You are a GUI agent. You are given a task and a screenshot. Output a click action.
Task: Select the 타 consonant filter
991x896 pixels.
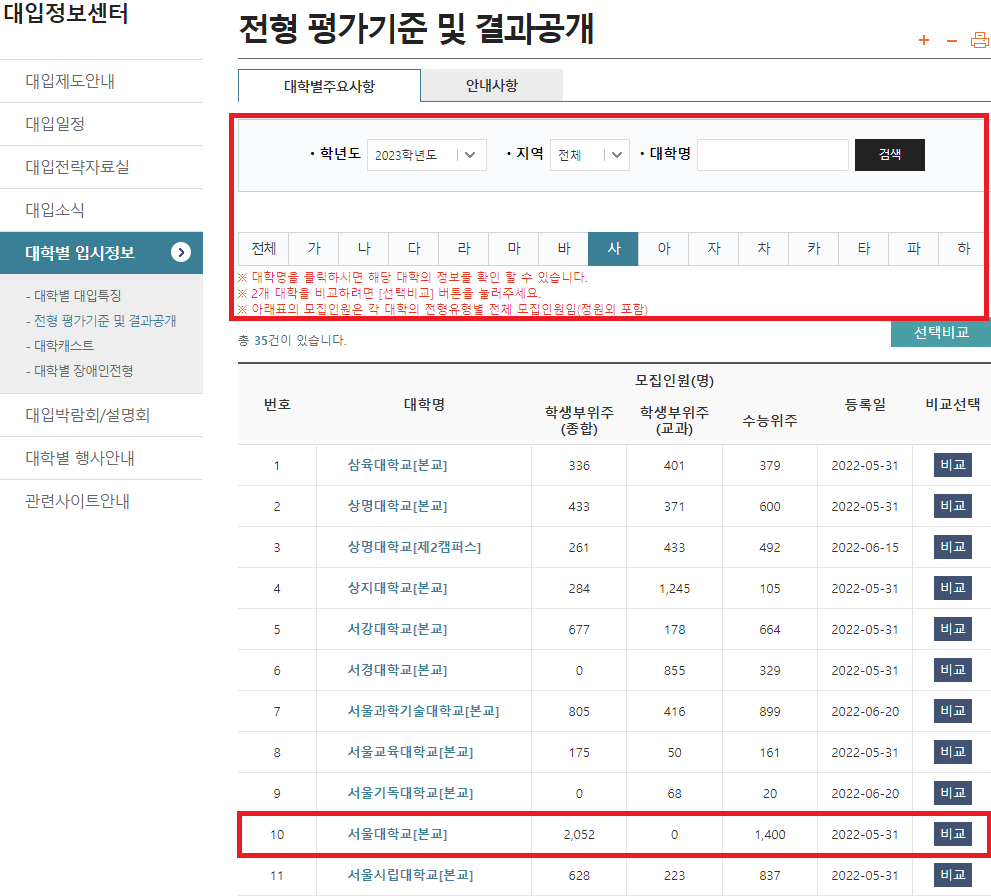pyautogui.click(x=863, y=249)
